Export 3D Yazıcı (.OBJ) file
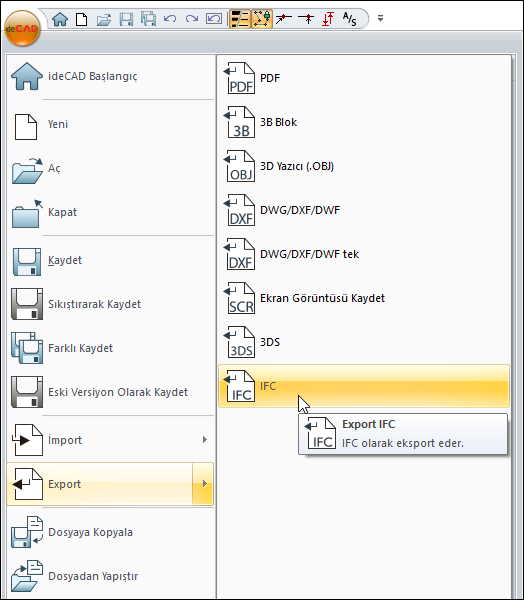The height and width of the screenshot is (600, 524). click(x=364, y=166)
